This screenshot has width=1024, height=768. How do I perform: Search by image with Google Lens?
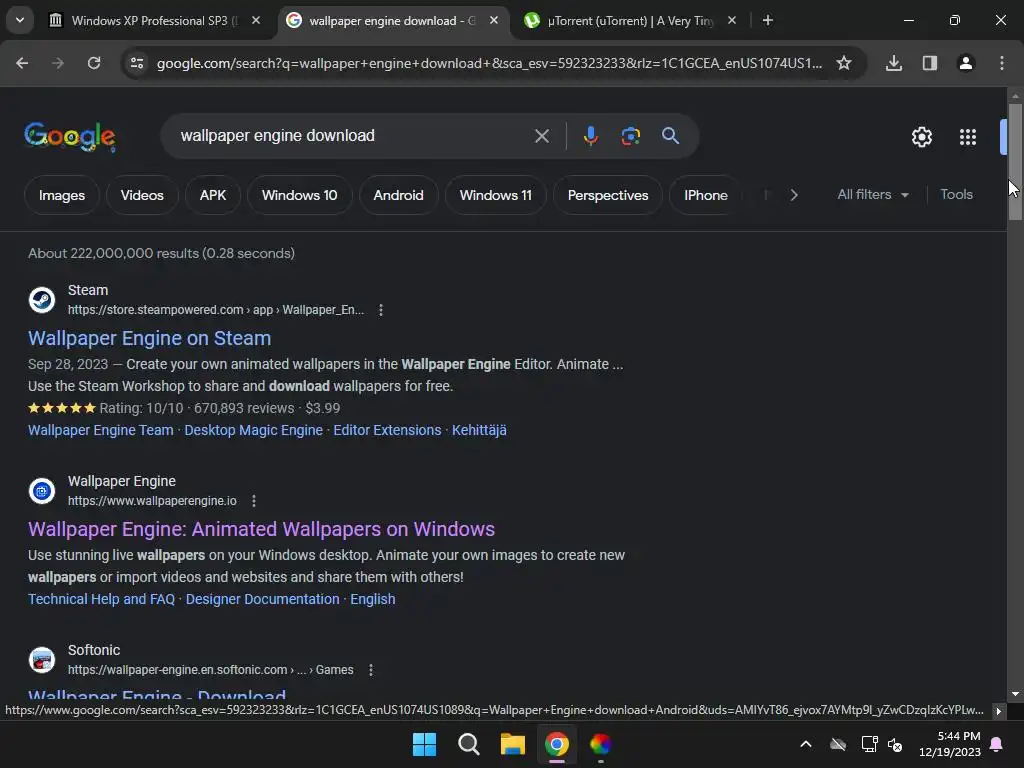pos(630,136)
